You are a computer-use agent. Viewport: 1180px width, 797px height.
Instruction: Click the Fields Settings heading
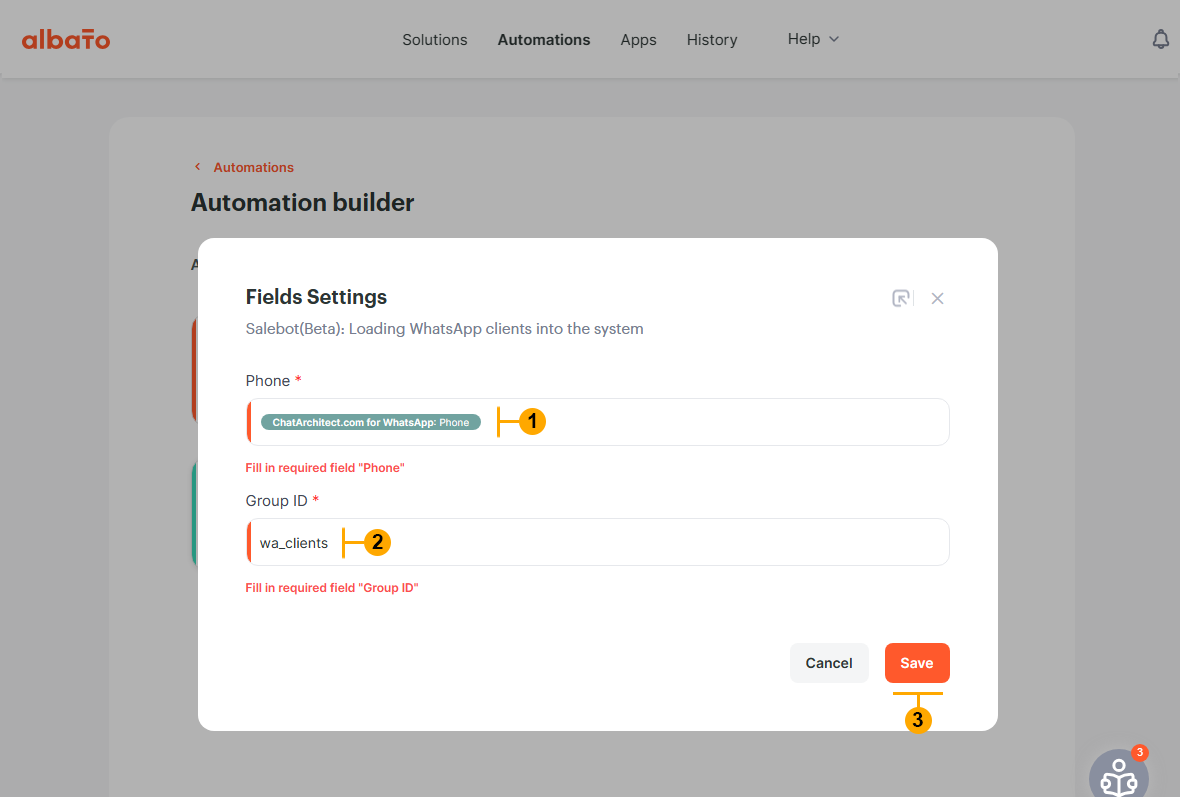pos(316,297)
